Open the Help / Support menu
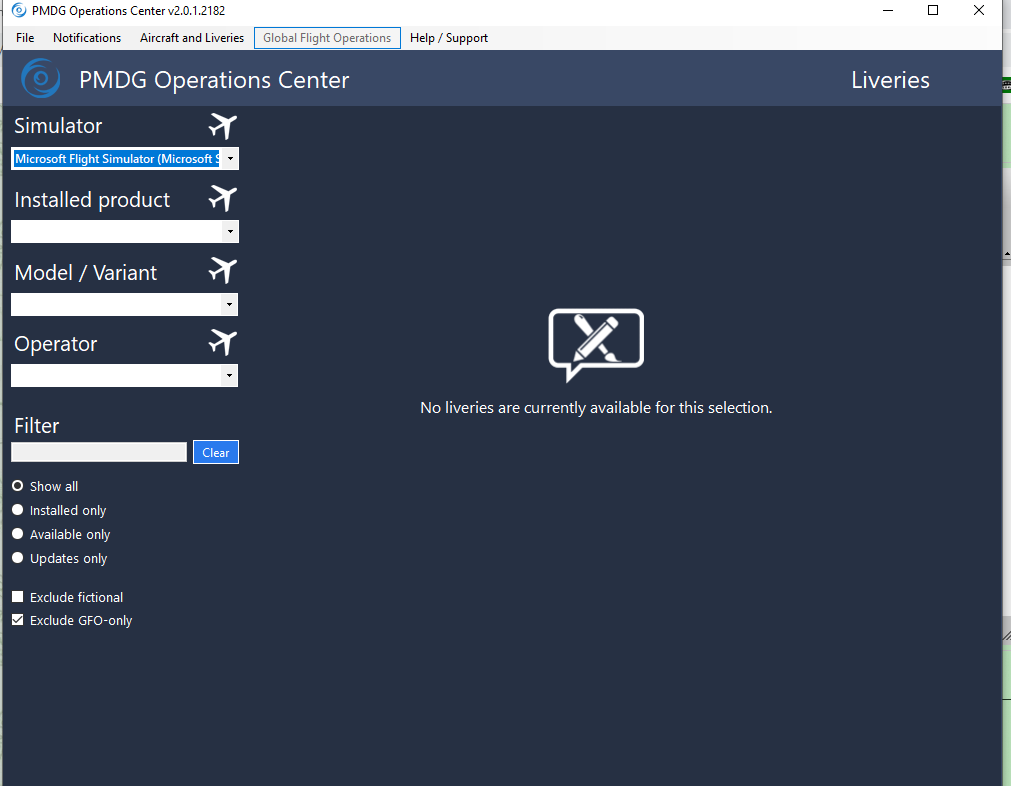The height and width of the screenshot is (786, 1011). [x=449, y=38]
